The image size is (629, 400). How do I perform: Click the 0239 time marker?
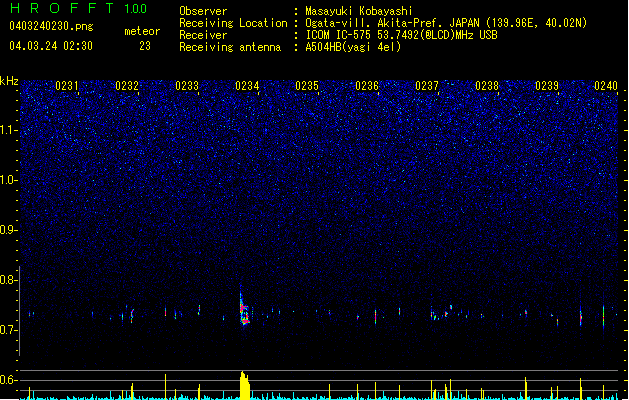(547, 86)
